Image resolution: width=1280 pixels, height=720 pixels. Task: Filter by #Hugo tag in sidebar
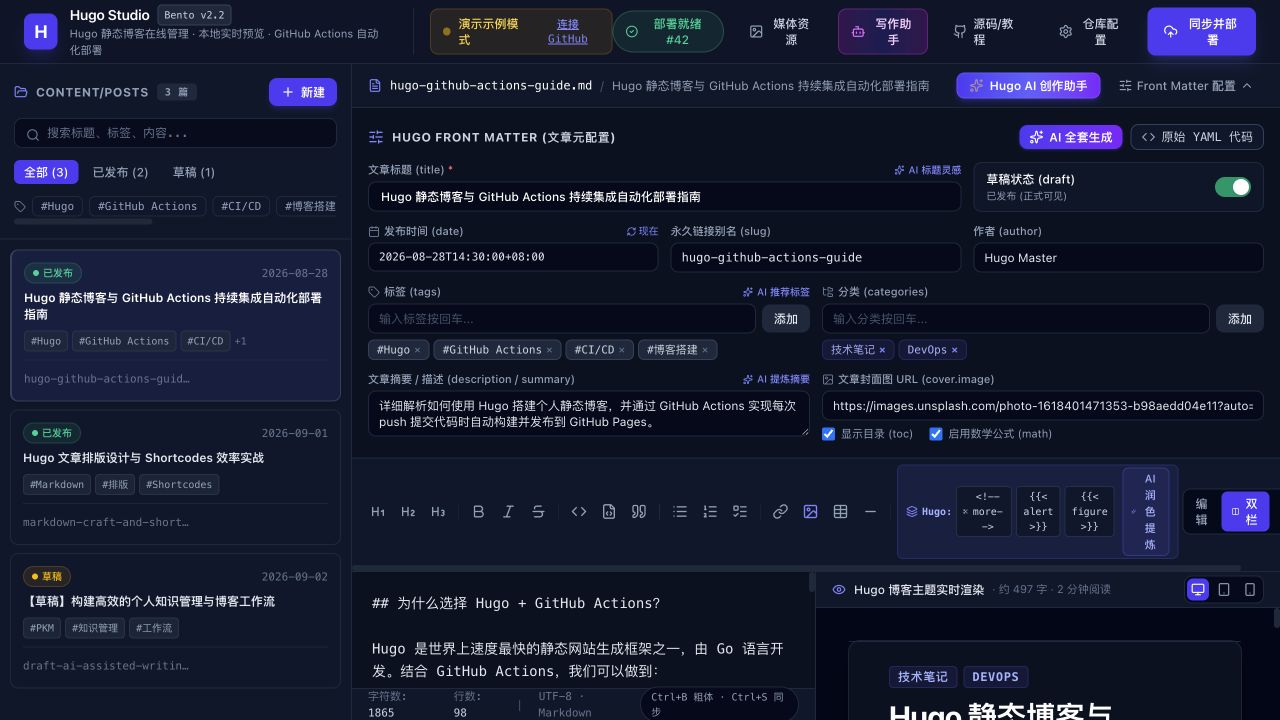click(x=57, y=206)
